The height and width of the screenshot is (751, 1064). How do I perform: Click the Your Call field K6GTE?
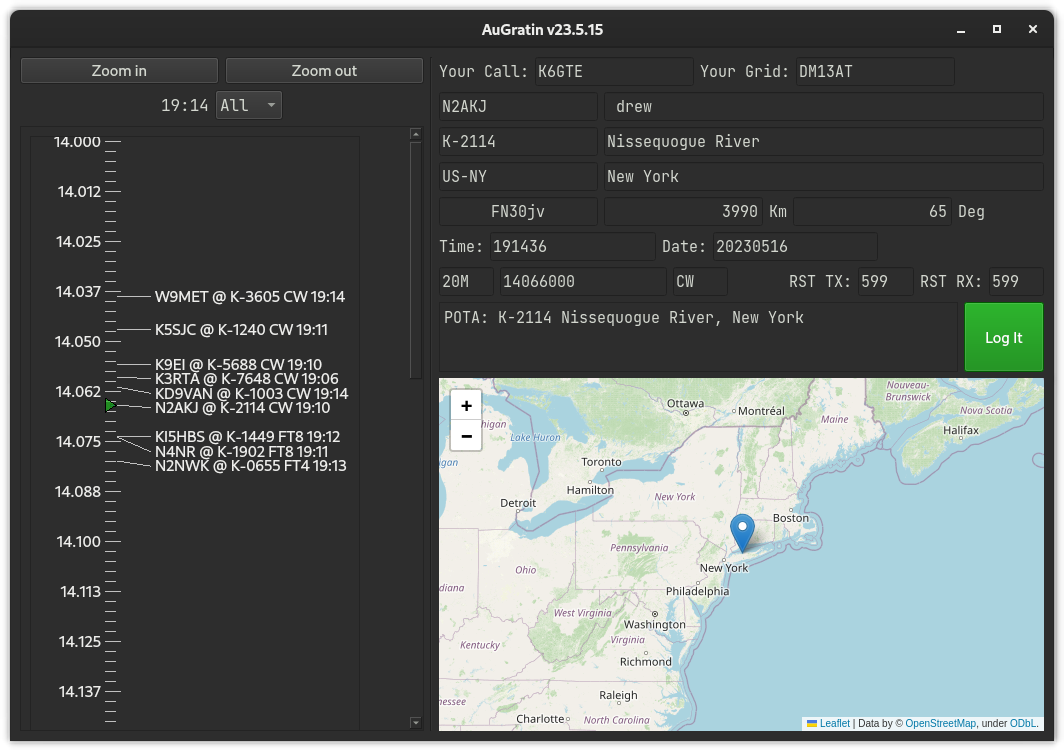coord(613,71)
